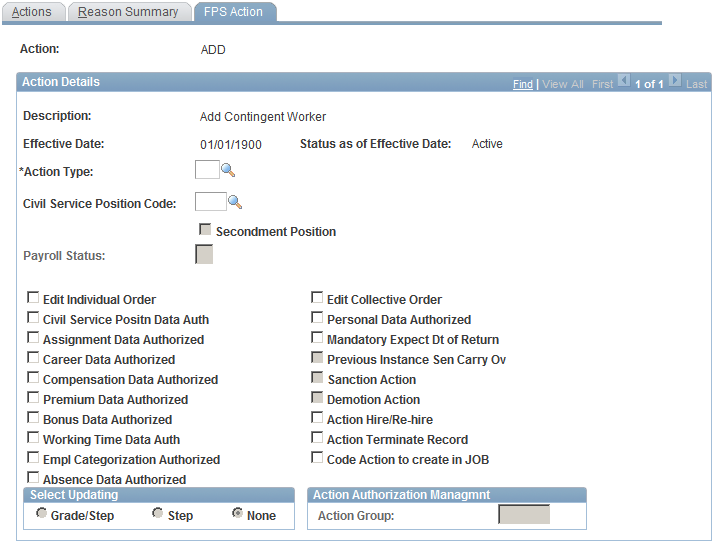This screenshot has width=721, height=549.
Task: Select the FPS Action tab
Action: pyautogui.click(x=235, y=11)
